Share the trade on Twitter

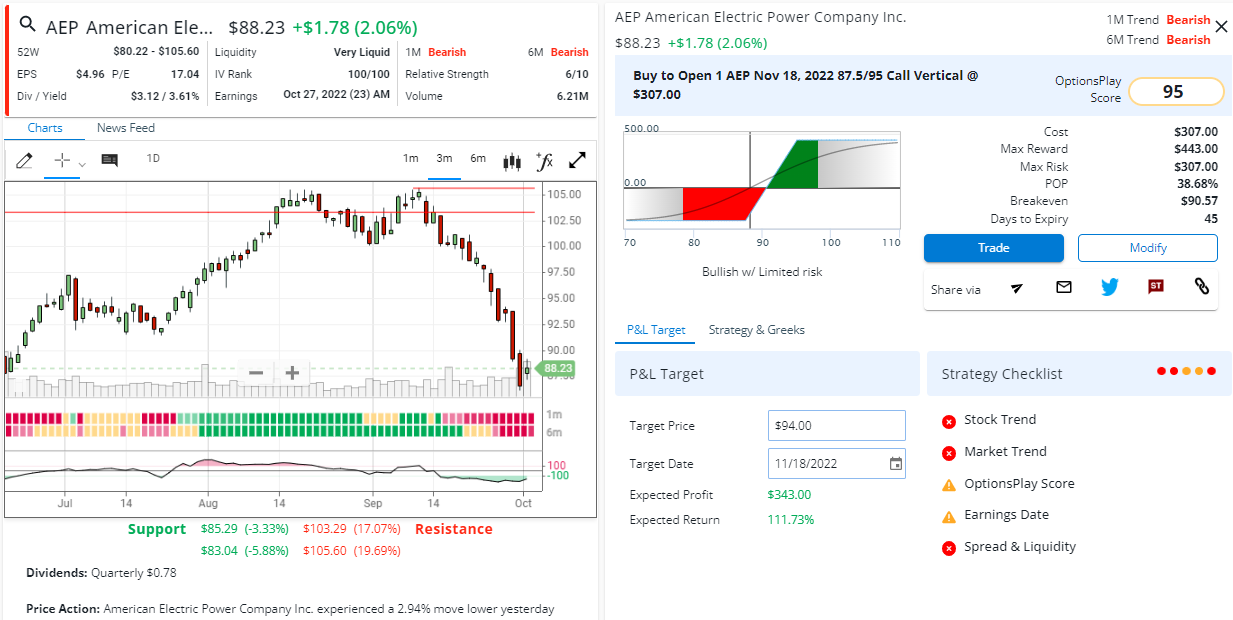tap(1110, 287)
